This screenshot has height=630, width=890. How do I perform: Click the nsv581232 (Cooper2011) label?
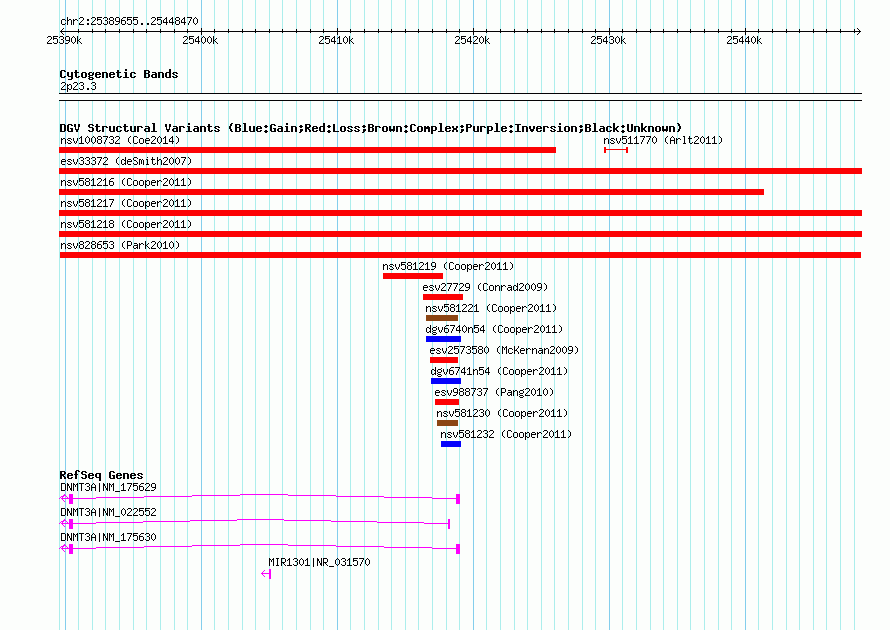506,434
